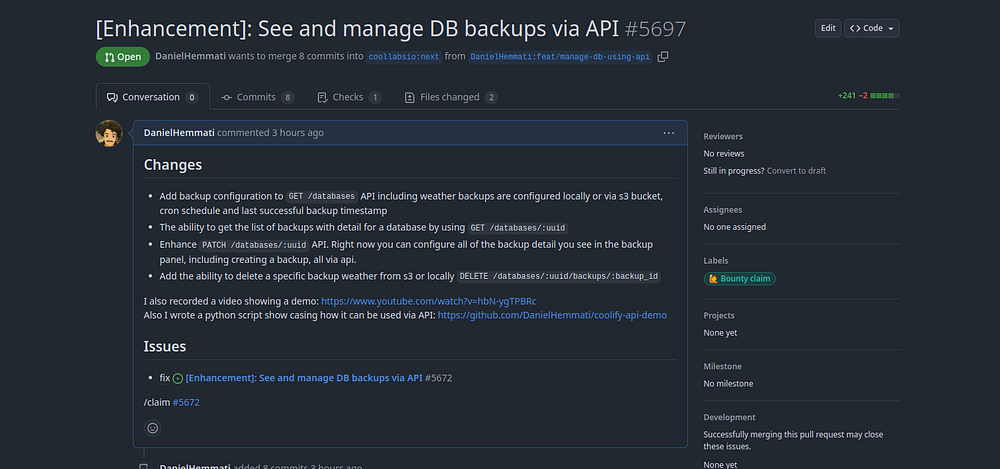
Task: Click the green Open status badge
Action: click(x=123, y=57)
